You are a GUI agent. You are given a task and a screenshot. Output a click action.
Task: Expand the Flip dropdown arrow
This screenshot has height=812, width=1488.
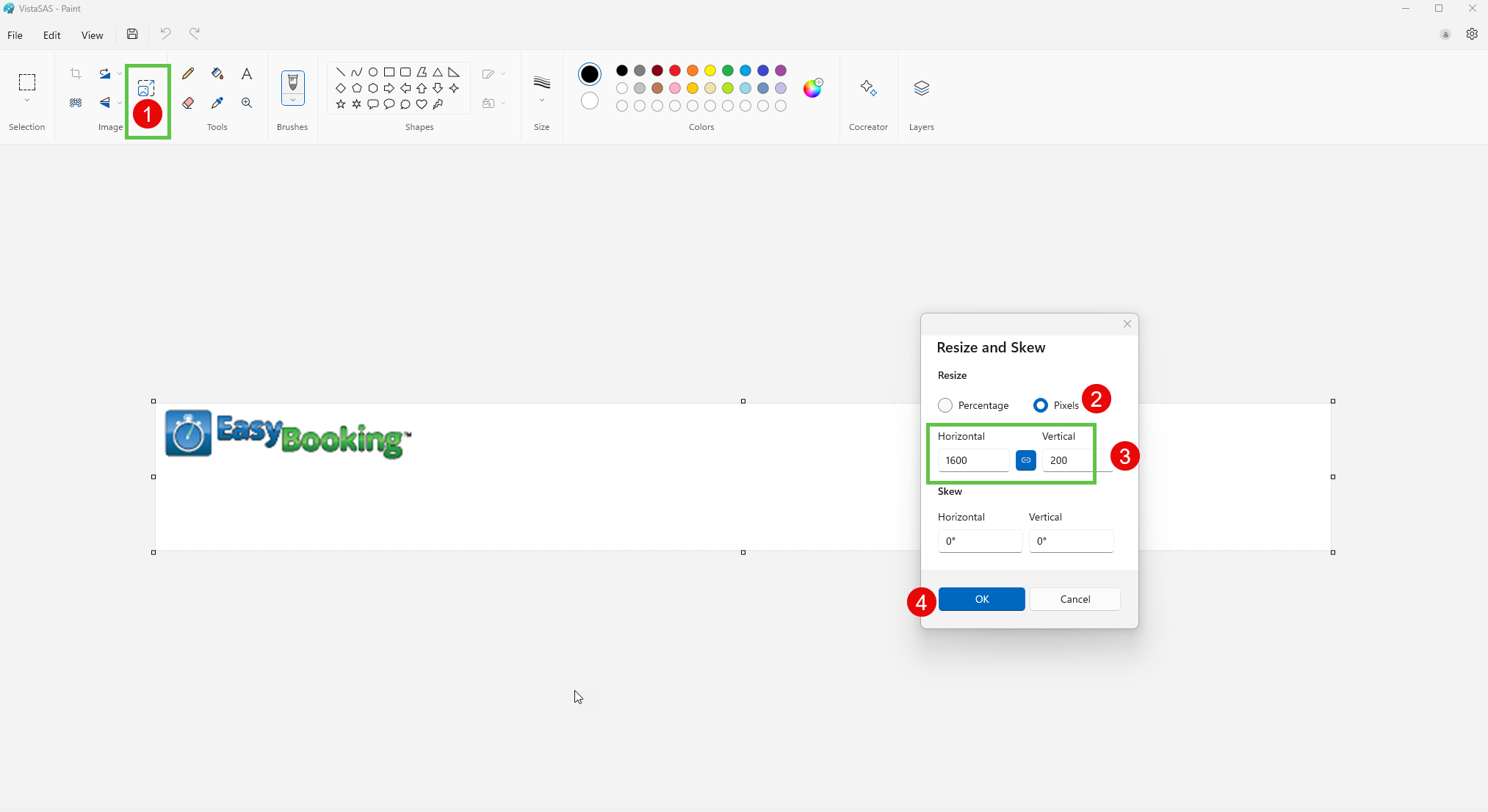120,103
